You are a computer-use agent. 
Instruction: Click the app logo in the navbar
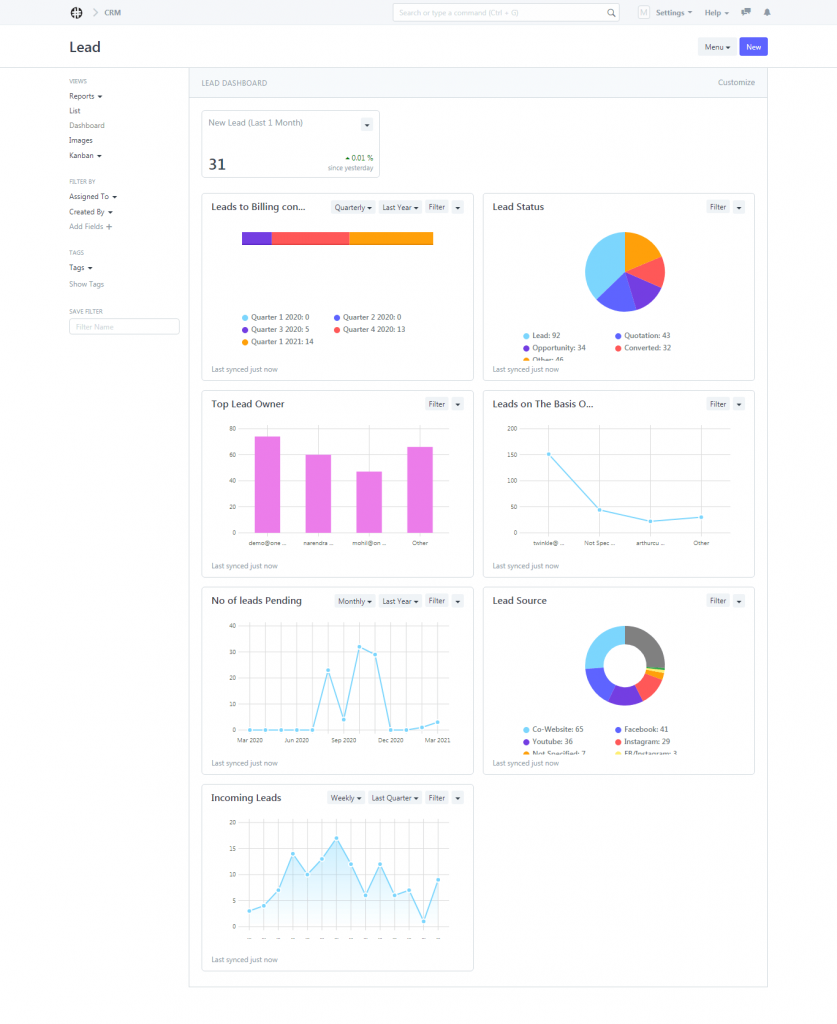pos(76,13)
